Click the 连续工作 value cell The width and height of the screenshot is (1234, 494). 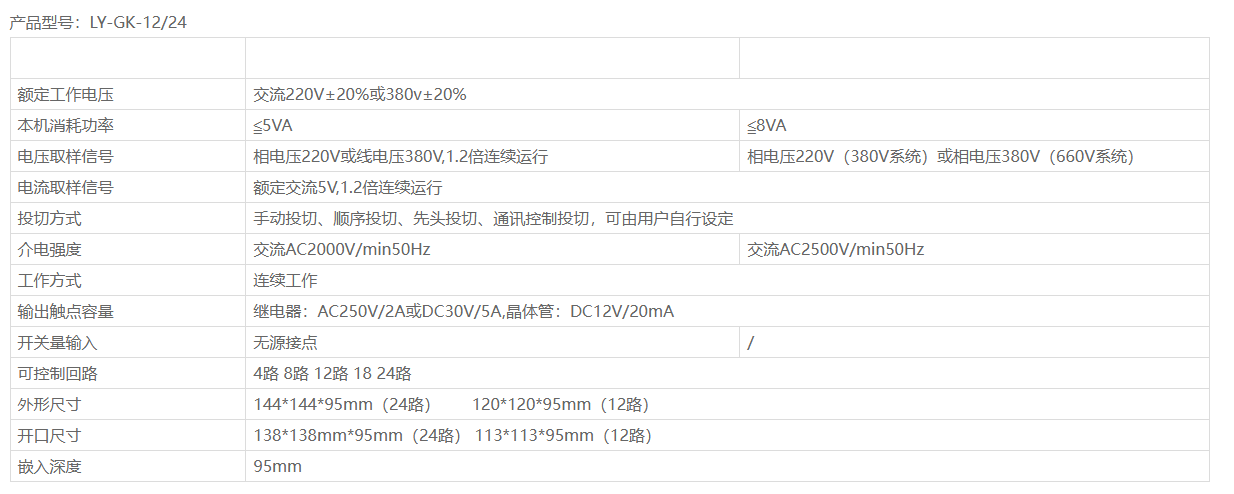pyautogui.click(x=286, y=281)
